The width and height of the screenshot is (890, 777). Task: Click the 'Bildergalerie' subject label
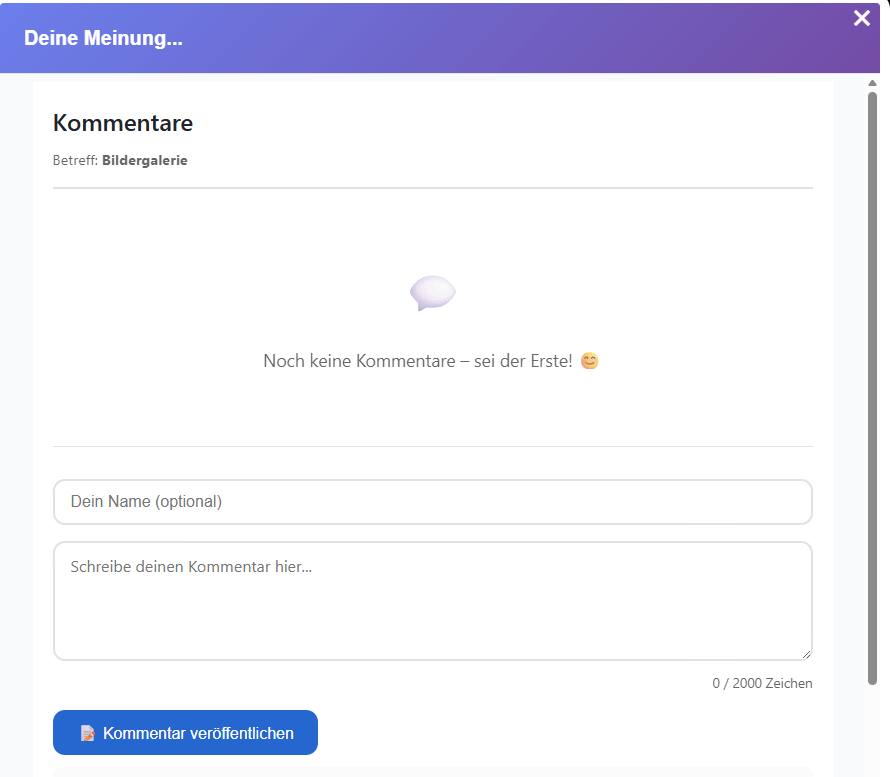point(144,160)
